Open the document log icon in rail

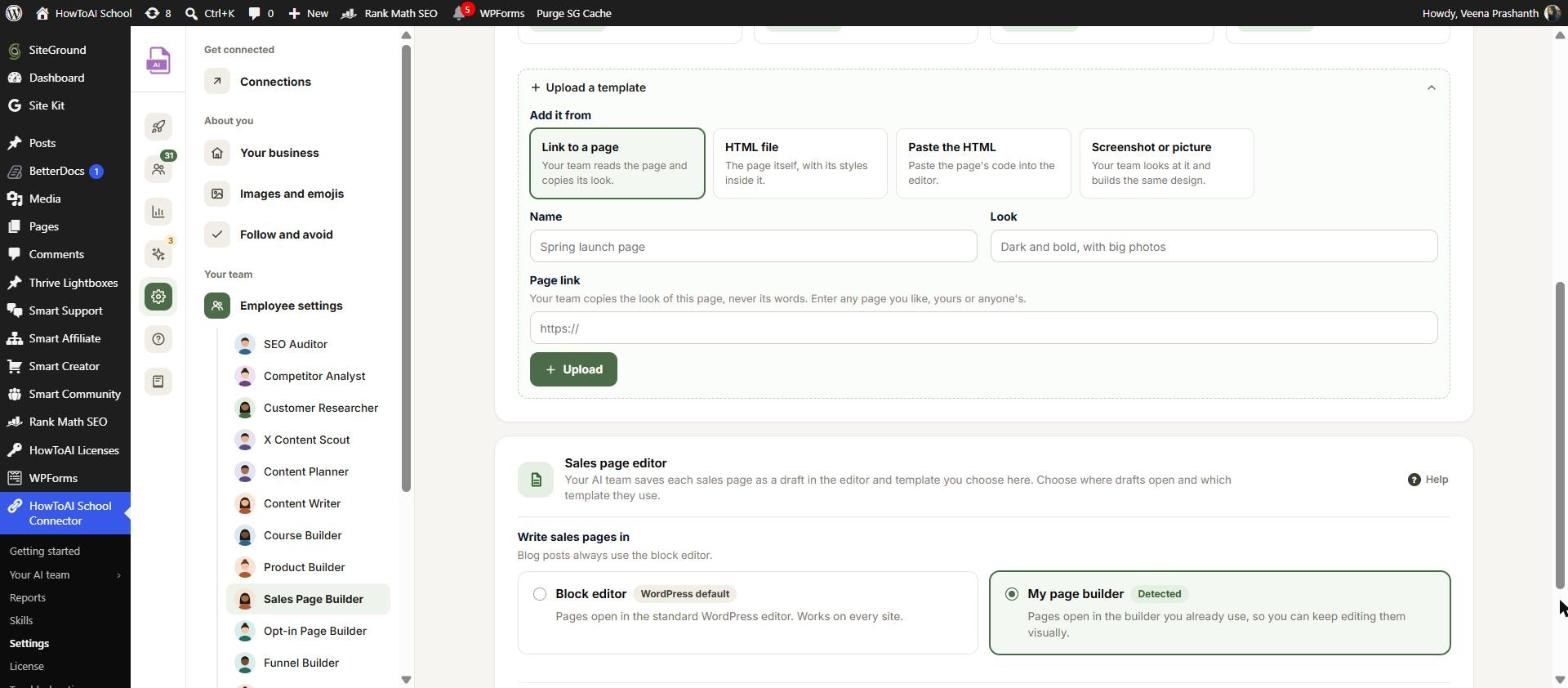(x=158, y=381)
